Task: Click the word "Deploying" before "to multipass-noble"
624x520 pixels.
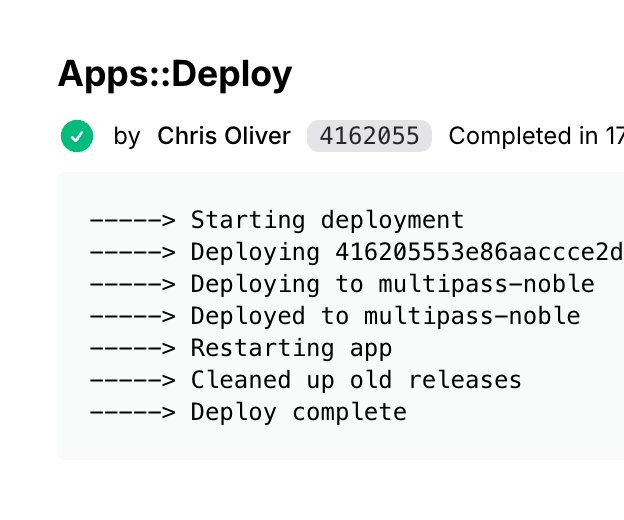Action: click(255, 284)
